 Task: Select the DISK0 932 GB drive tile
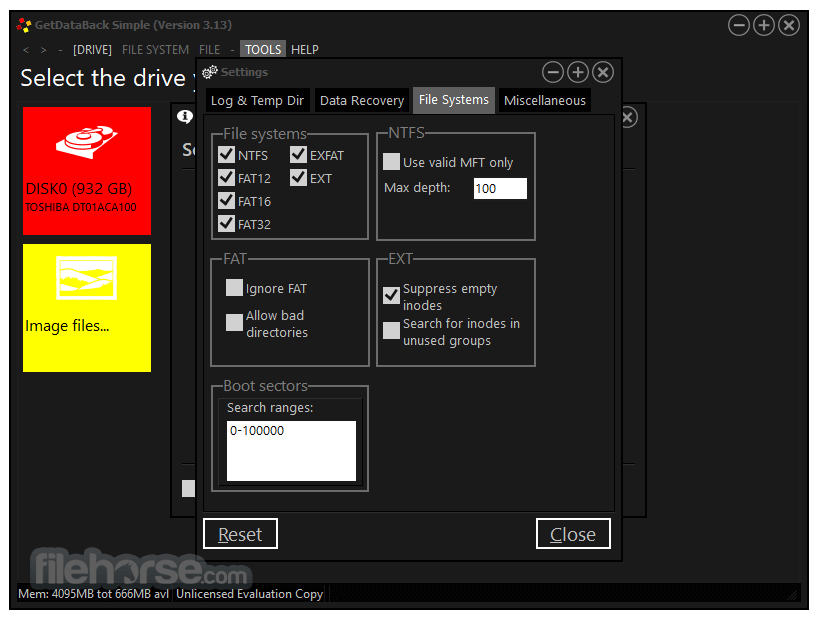[87, 171]
